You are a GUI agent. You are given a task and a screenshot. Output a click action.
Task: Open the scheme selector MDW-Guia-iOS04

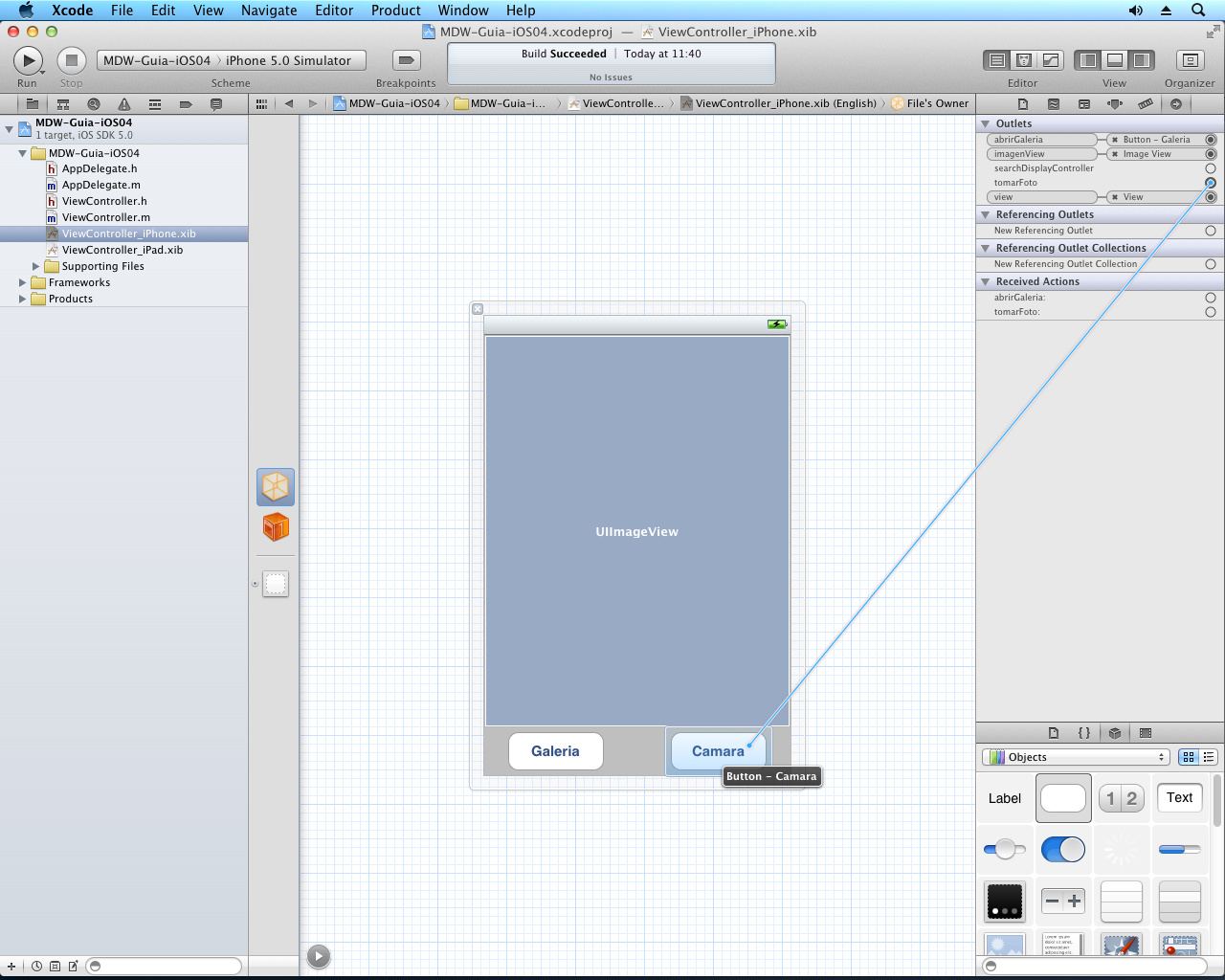click(157, 60)
